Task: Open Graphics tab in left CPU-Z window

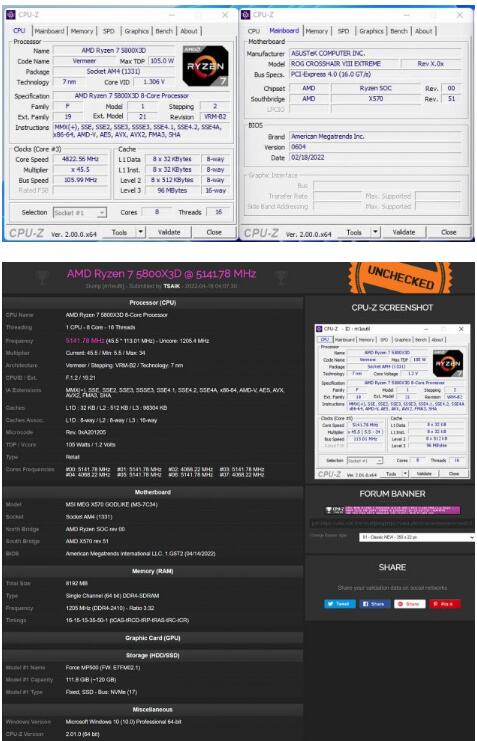Action: point(137,31)
